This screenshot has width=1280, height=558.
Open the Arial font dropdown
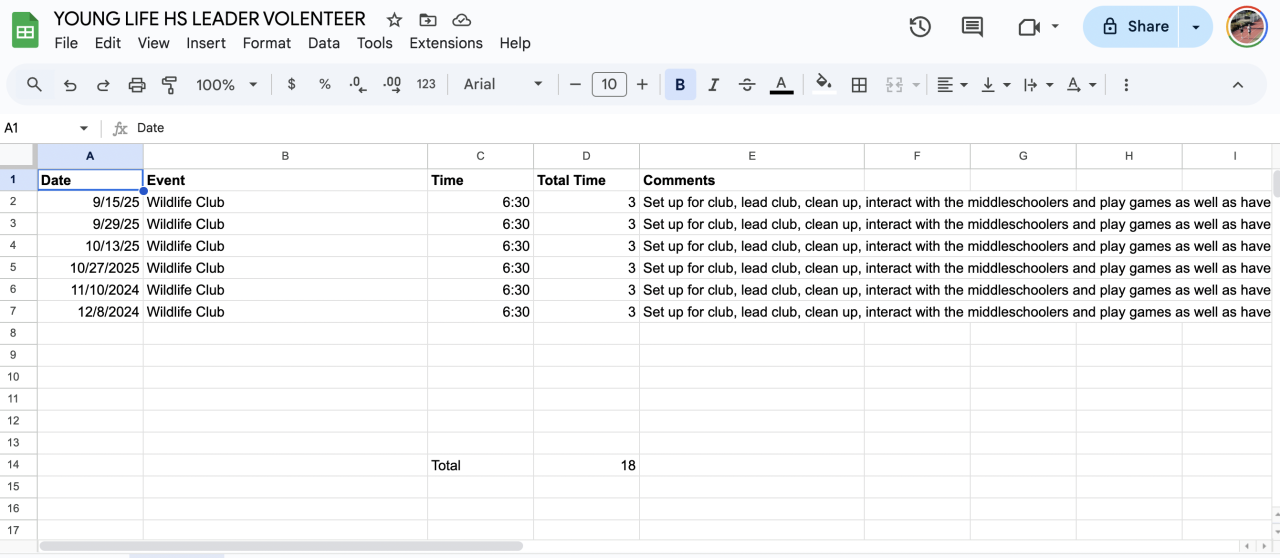503,85
